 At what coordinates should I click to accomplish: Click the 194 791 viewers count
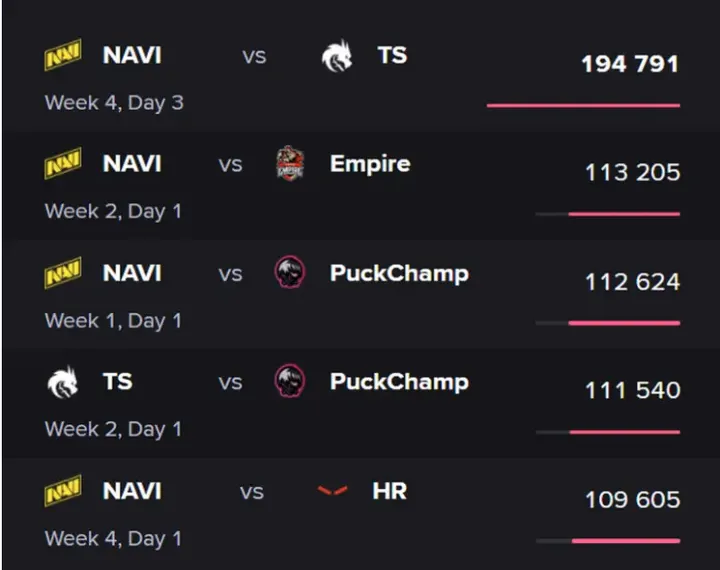click(x=630, y=64)
